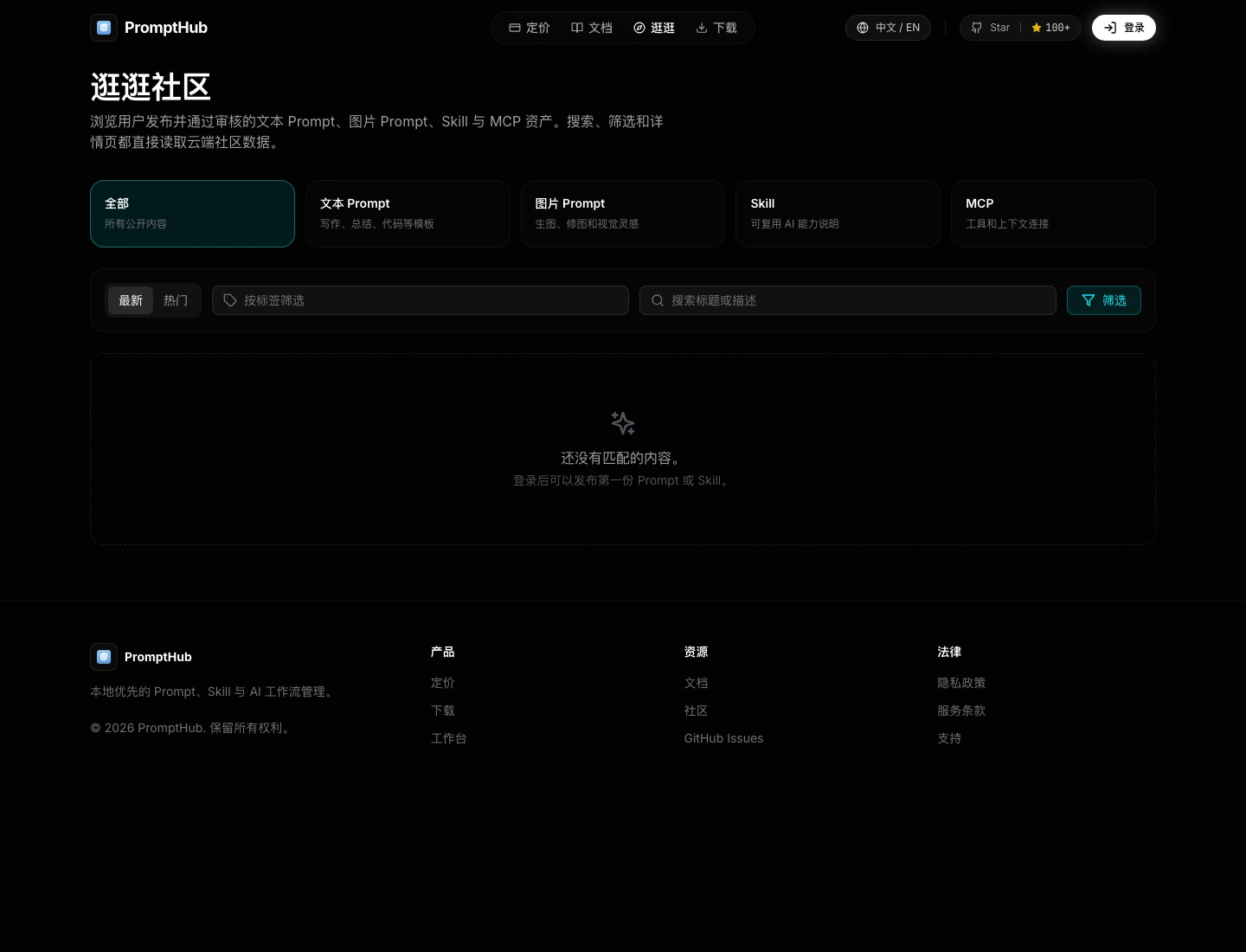Open the footer 工作台 link
1246x952 pixels.
pos(449,738)
